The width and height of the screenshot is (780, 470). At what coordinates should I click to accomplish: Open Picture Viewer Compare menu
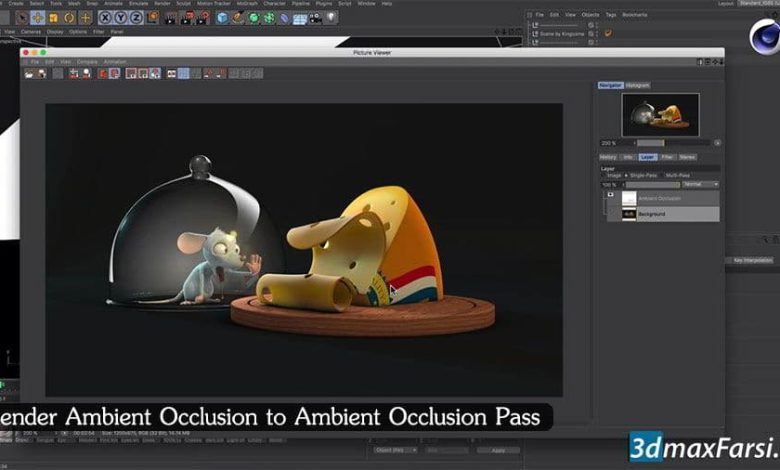tap(86, 61)
